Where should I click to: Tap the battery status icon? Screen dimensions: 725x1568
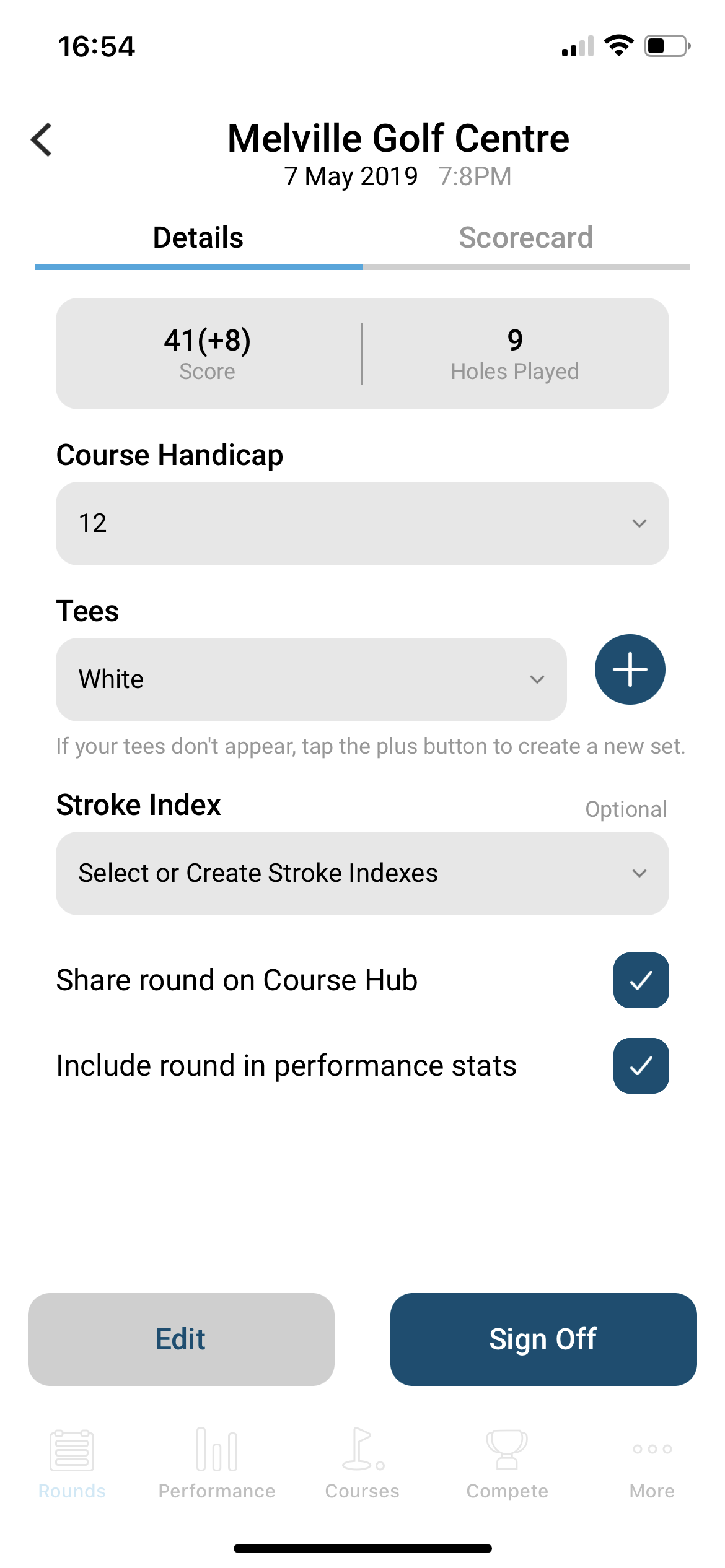pos(667,46)
